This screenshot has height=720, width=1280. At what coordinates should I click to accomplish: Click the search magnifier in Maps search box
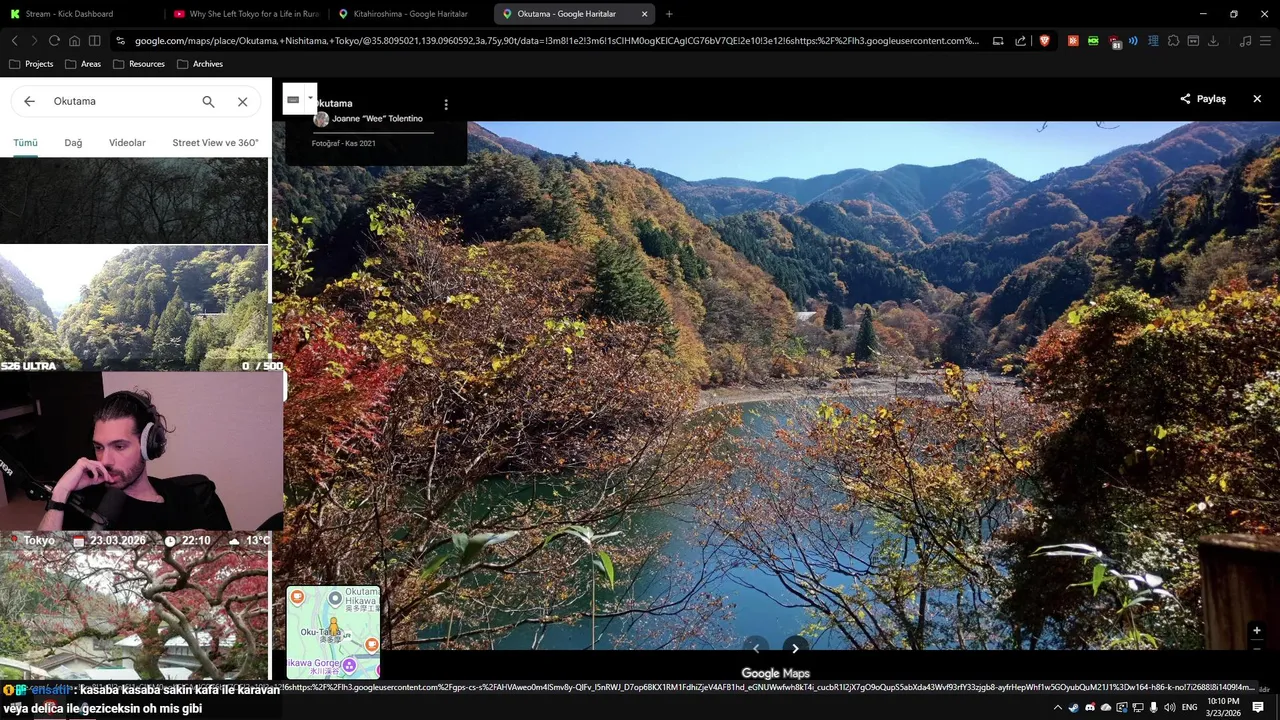click(208, 101)
